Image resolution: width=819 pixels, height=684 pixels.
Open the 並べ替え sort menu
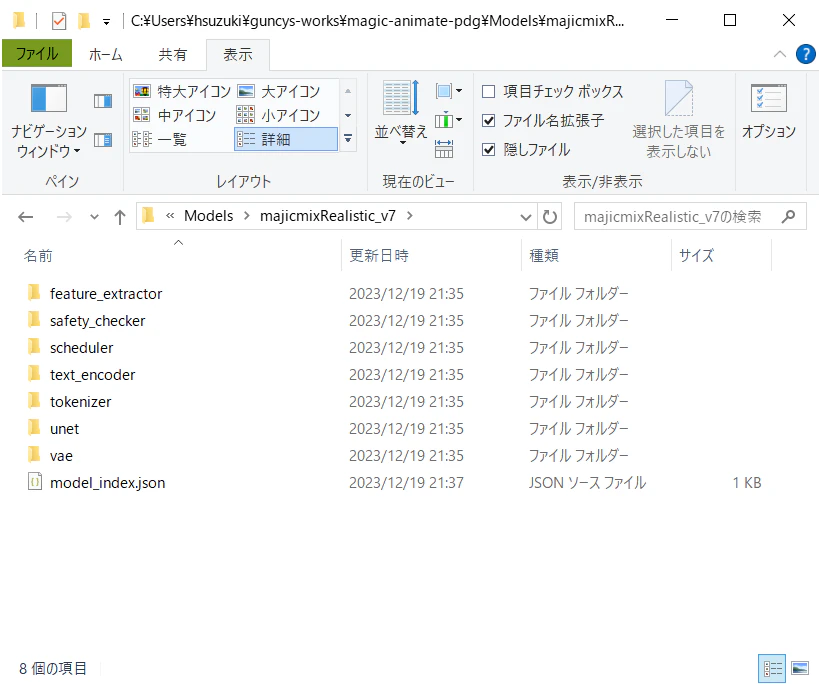pyautogui.click(x=401, y=113)
